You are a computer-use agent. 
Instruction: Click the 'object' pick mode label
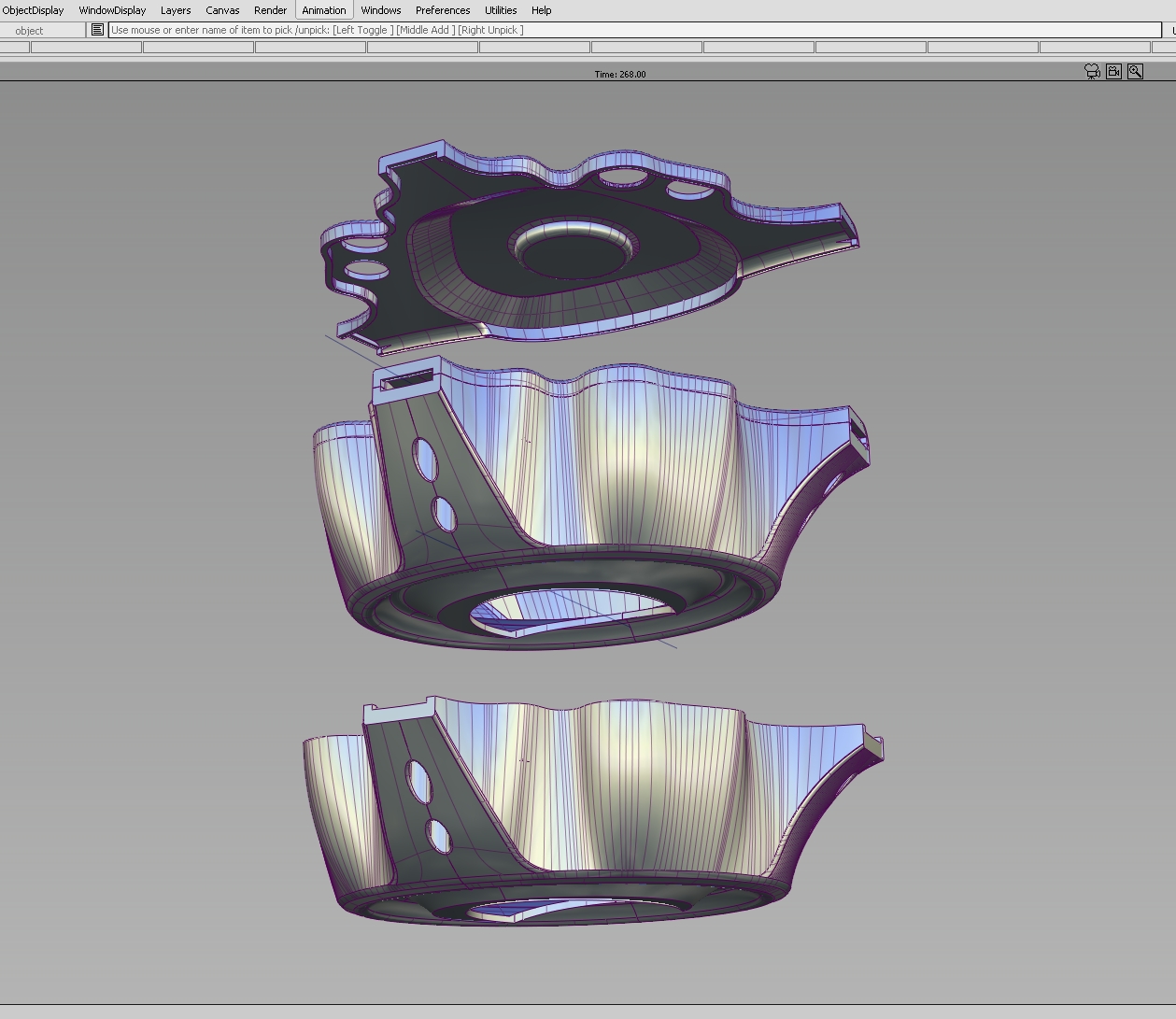coord(30,31)
